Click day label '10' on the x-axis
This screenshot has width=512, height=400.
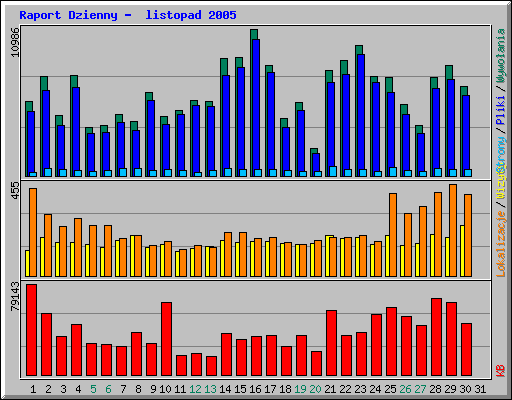pyautogui.click(x=165, y=389)
